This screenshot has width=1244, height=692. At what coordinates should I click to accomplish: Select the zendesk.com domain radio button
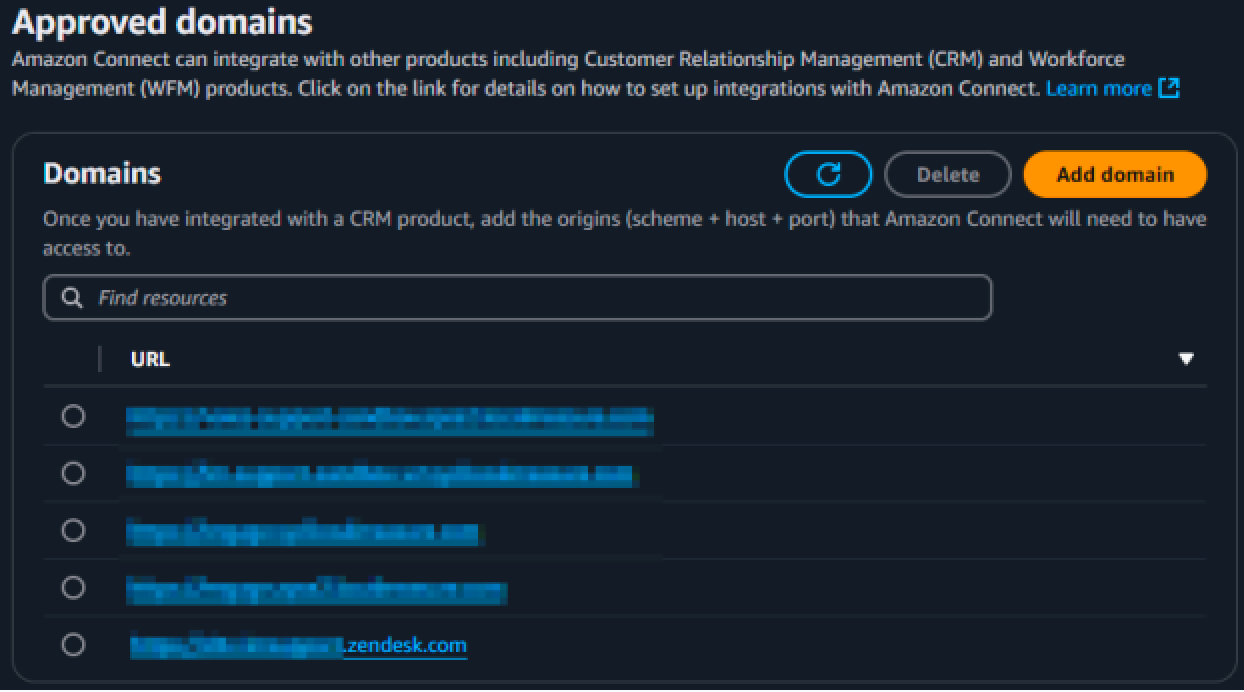[73, 645]
